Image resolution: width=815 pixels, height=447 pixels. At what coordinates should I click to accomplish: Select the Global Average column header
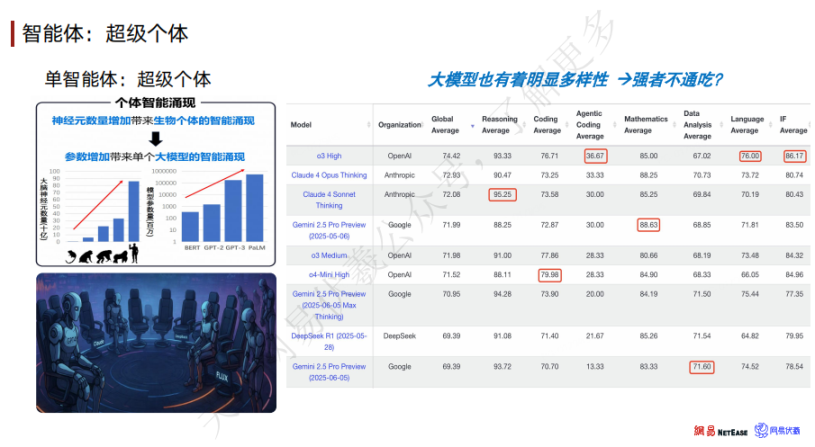click(445, 125)
